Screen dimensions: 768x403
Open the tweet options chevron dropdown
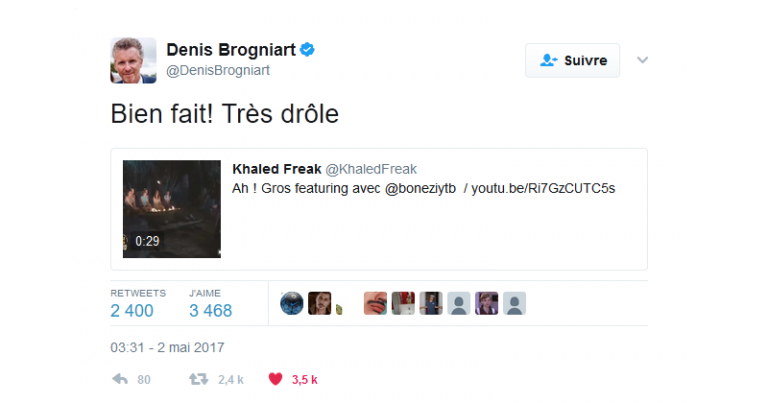click(x=643, y=60)
